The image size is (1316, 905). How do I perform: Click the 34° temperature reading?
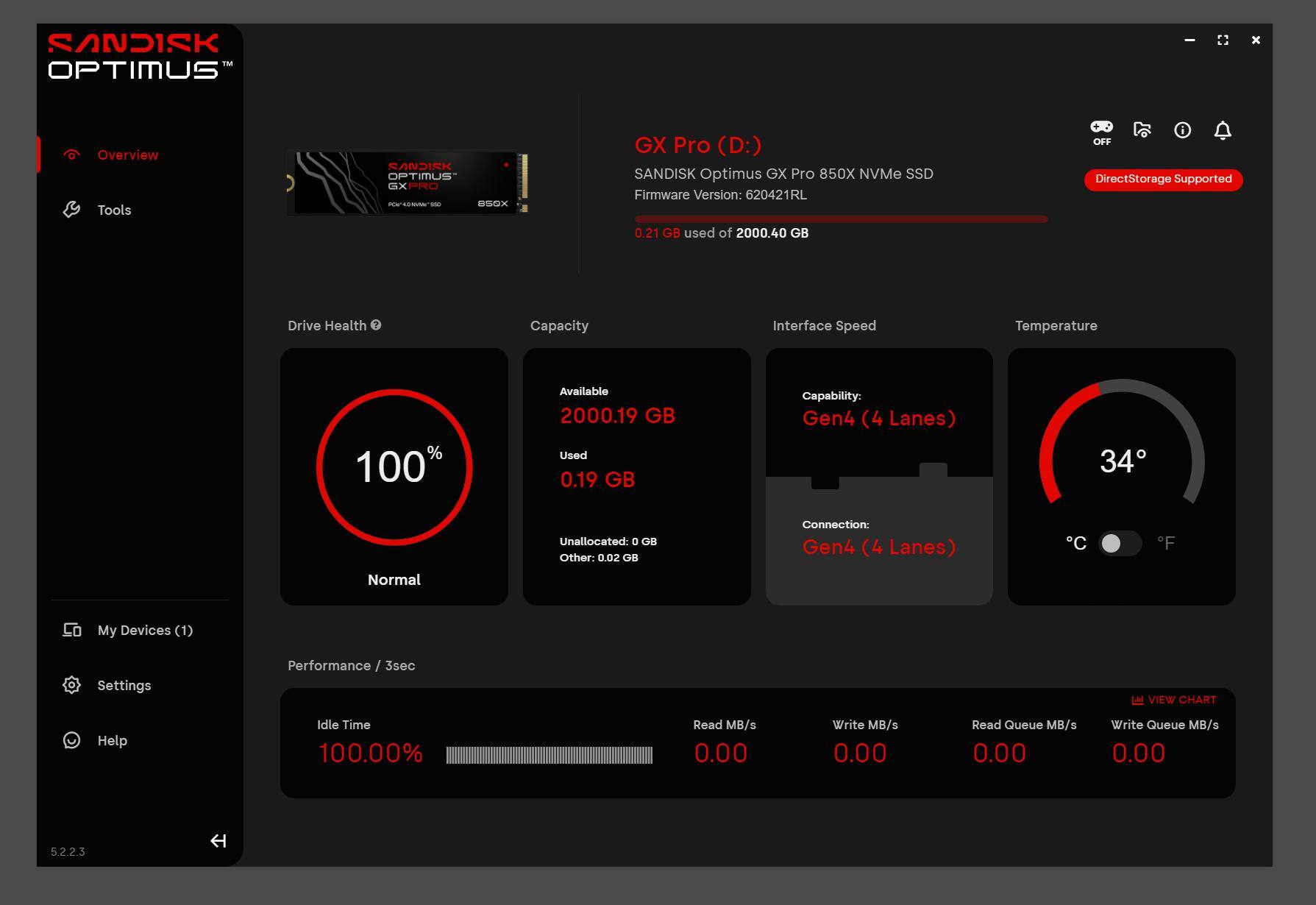(x=1123, y=461)
